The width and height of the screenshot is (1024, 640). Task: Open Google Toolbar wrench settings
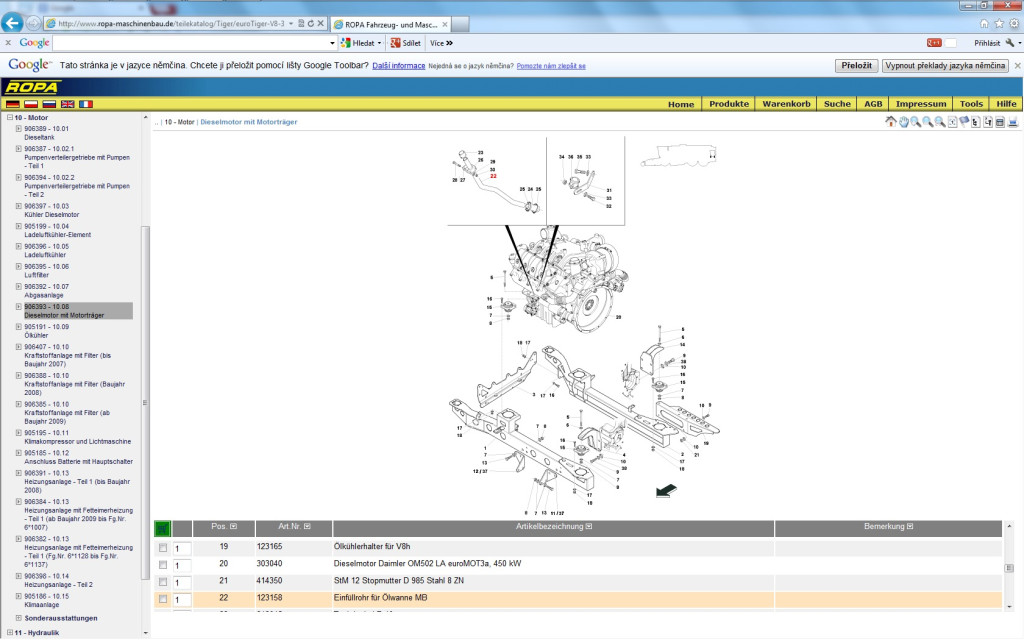(x=1010, y=43)
